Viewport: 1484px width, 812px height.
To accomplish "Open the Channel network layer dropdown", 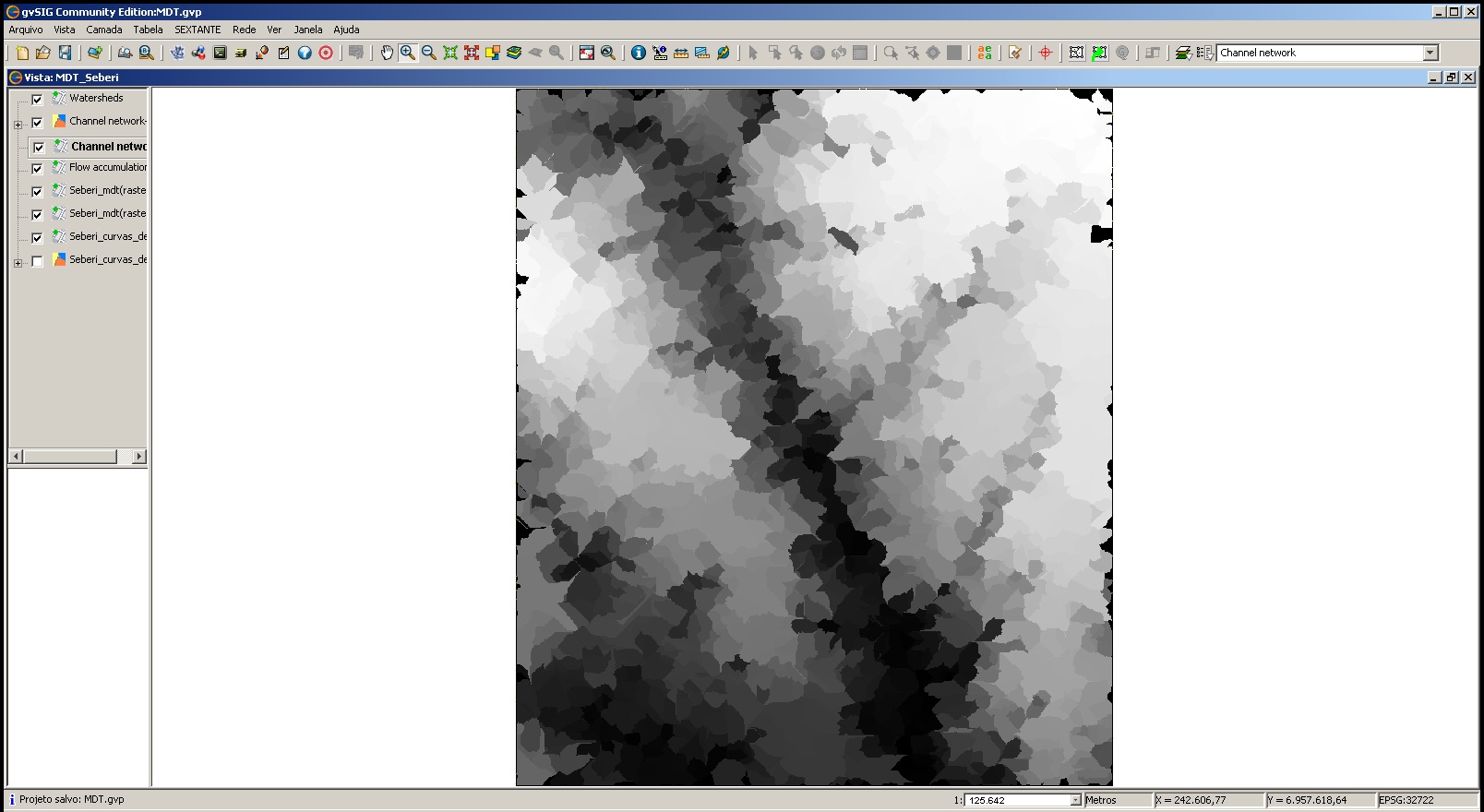I will pyautogui.click(x=1430, y=54).
